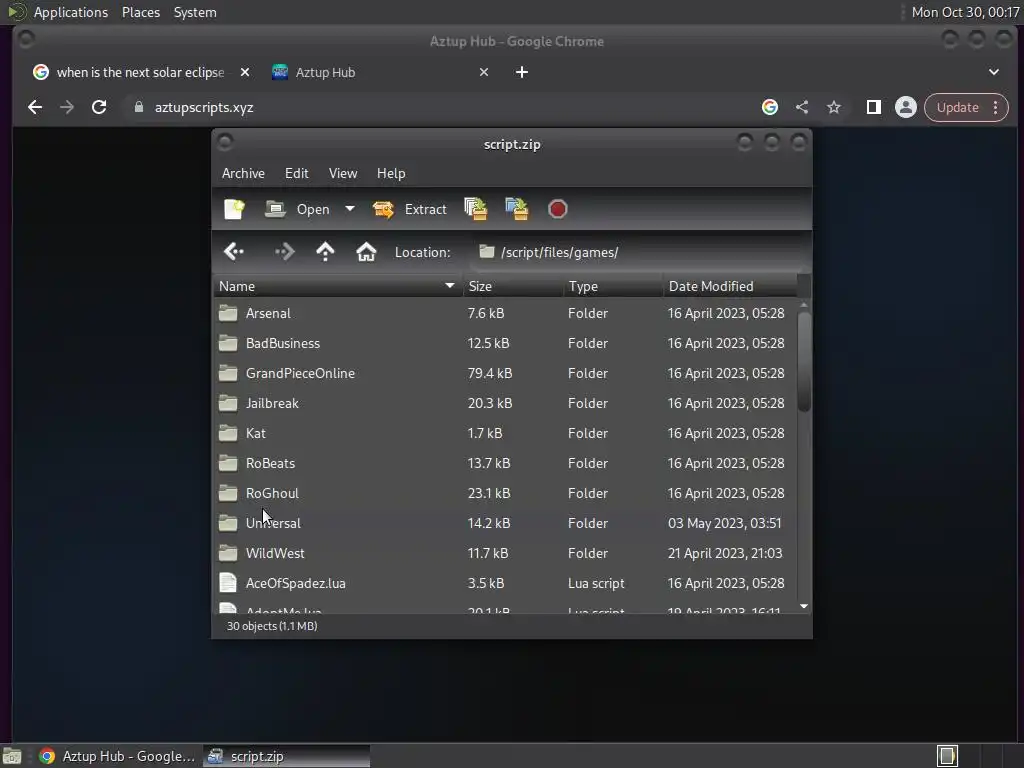The width and height of the screenshot is (1024, 768).
Task: Select the BadBusiness folder
Action: pyautogui.click(x=506, y=344)
